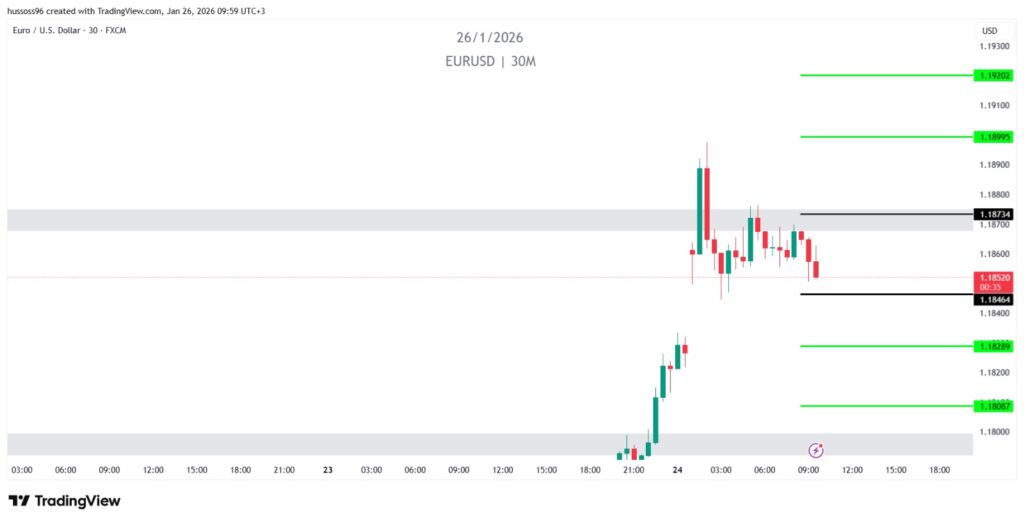This screenshot has height=522, width=1024.
Task: Click the TradingView logo at bottom
Action: pos(64,500)
